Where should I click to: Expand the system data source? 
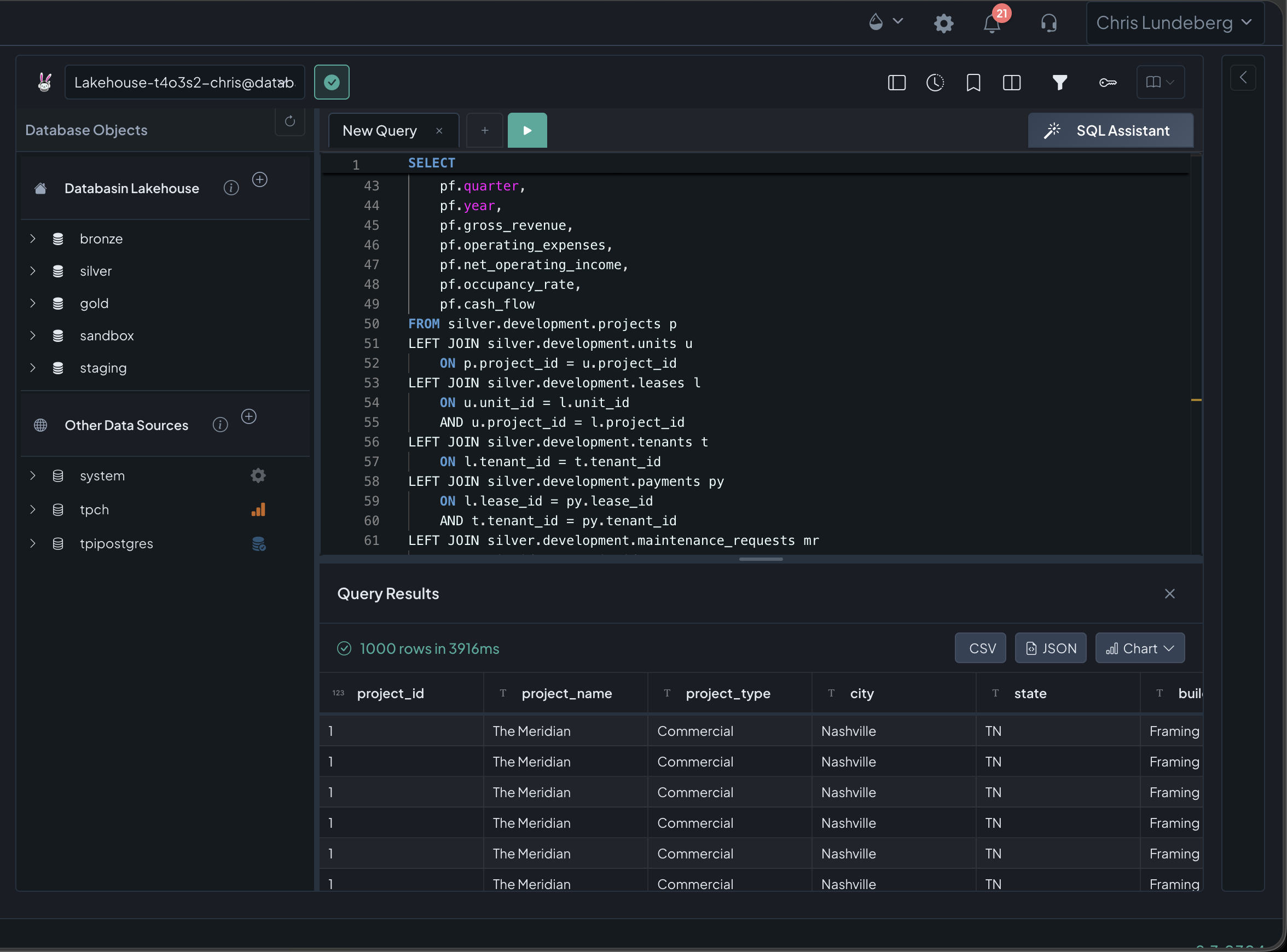[33, 475]
